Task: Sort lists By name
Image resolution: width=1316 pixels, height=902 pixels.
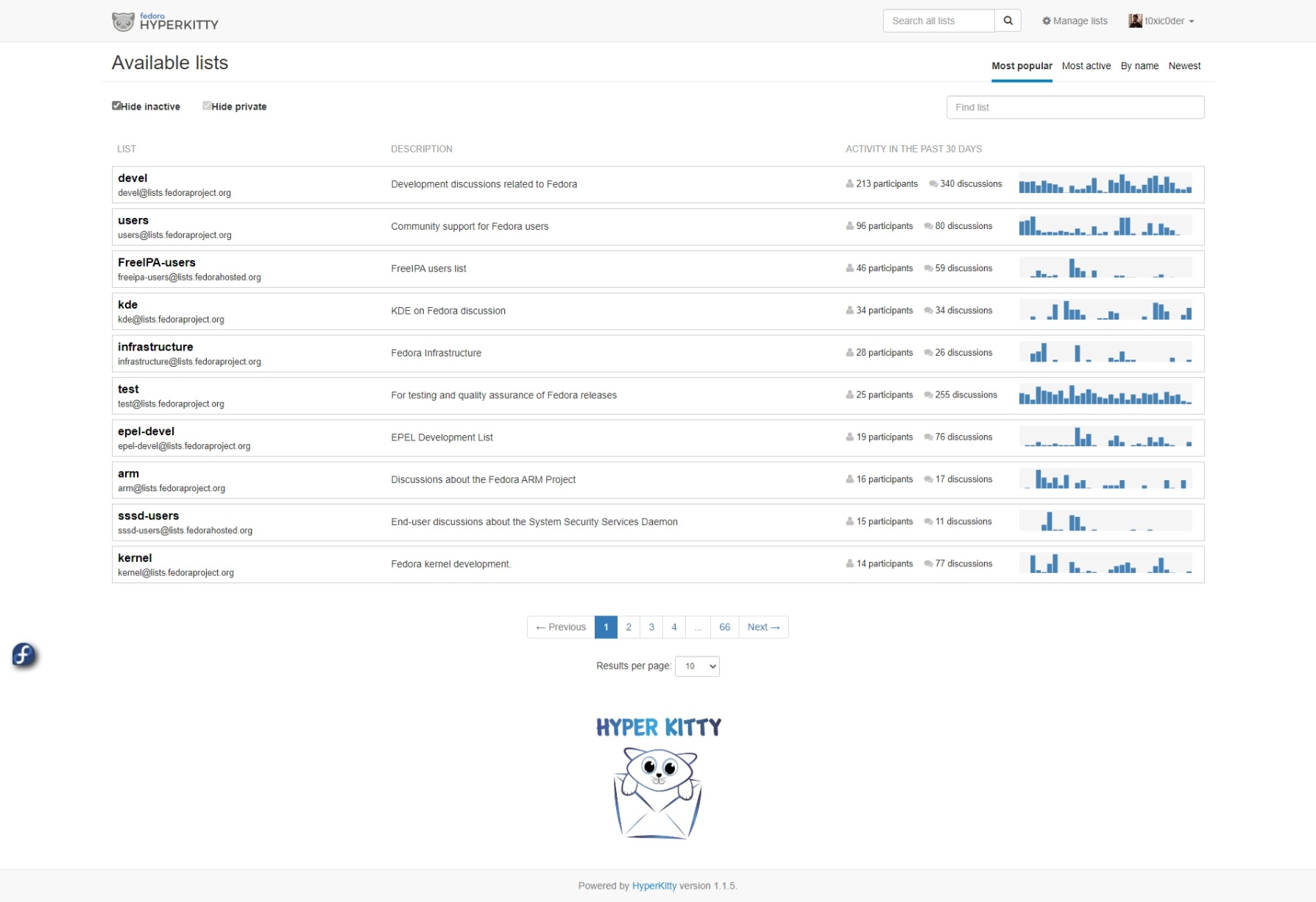Action: tap(1139, 66)
